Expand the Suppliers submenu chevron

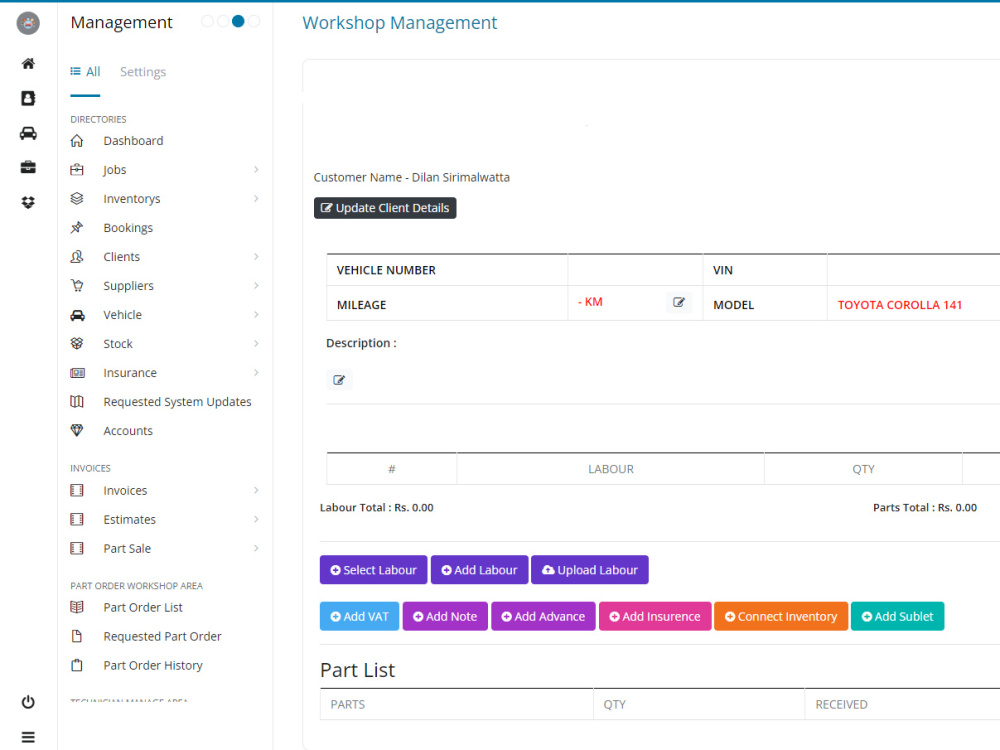coord(256,286)
